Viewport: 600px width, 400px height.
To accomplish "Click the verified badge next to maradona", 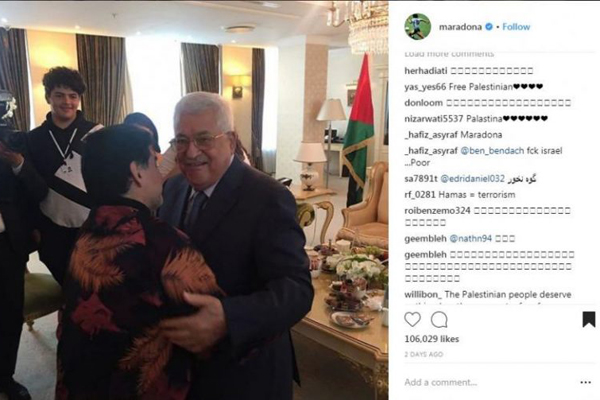I will 489,27.
